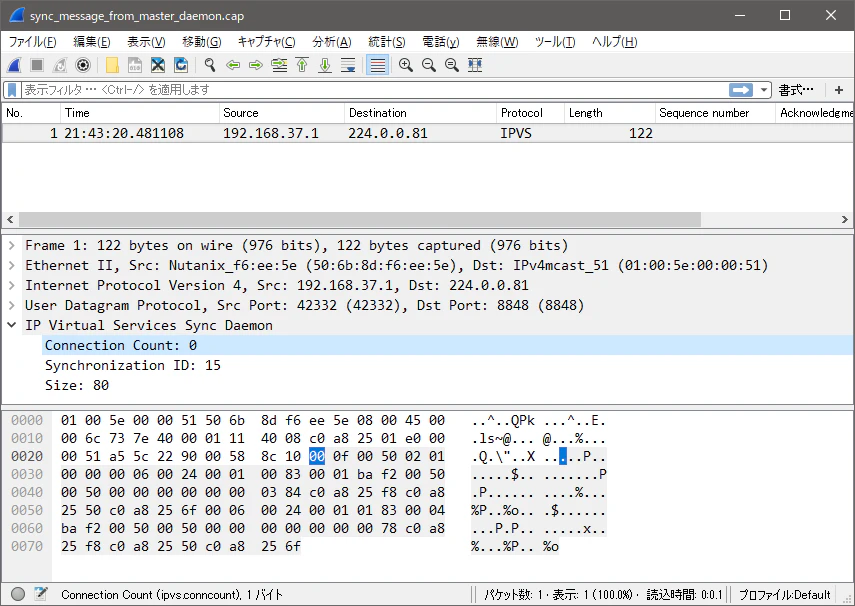
Task: Close the capture file X icon
Action: 158,65
